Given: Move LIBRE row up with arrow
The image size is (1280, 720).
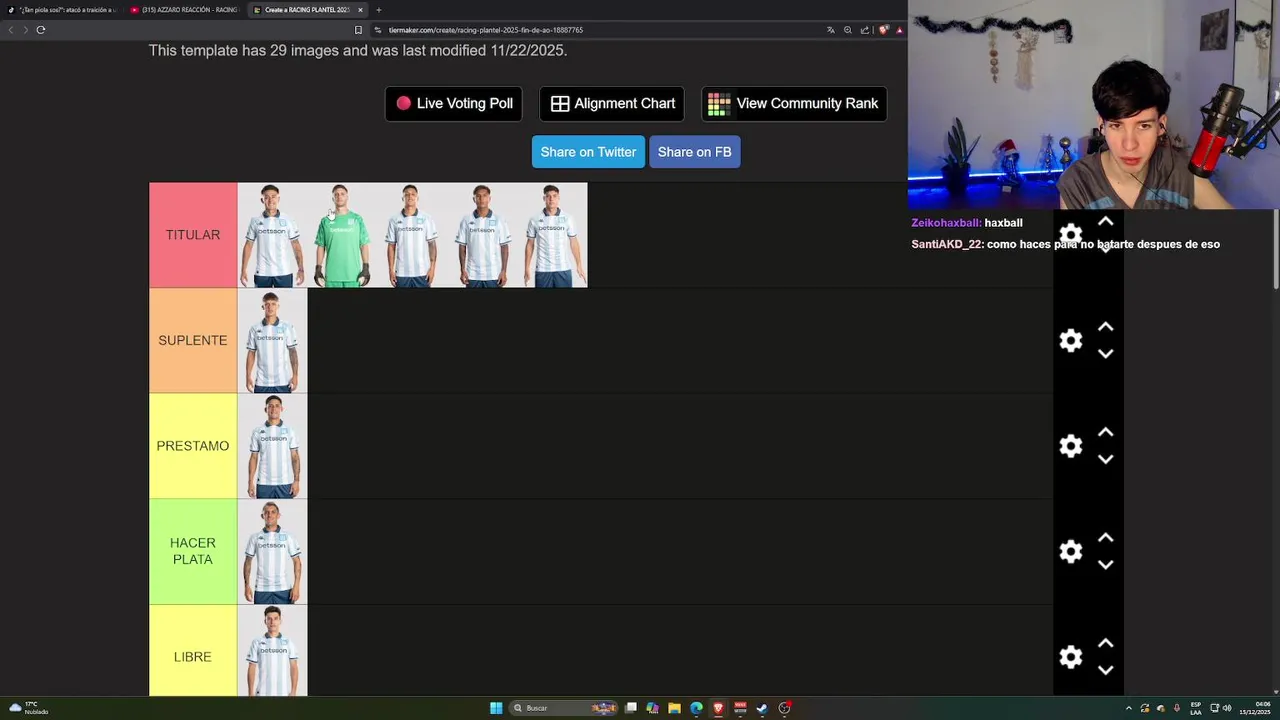Looking at the screenshot, I should coord(1105,643).
